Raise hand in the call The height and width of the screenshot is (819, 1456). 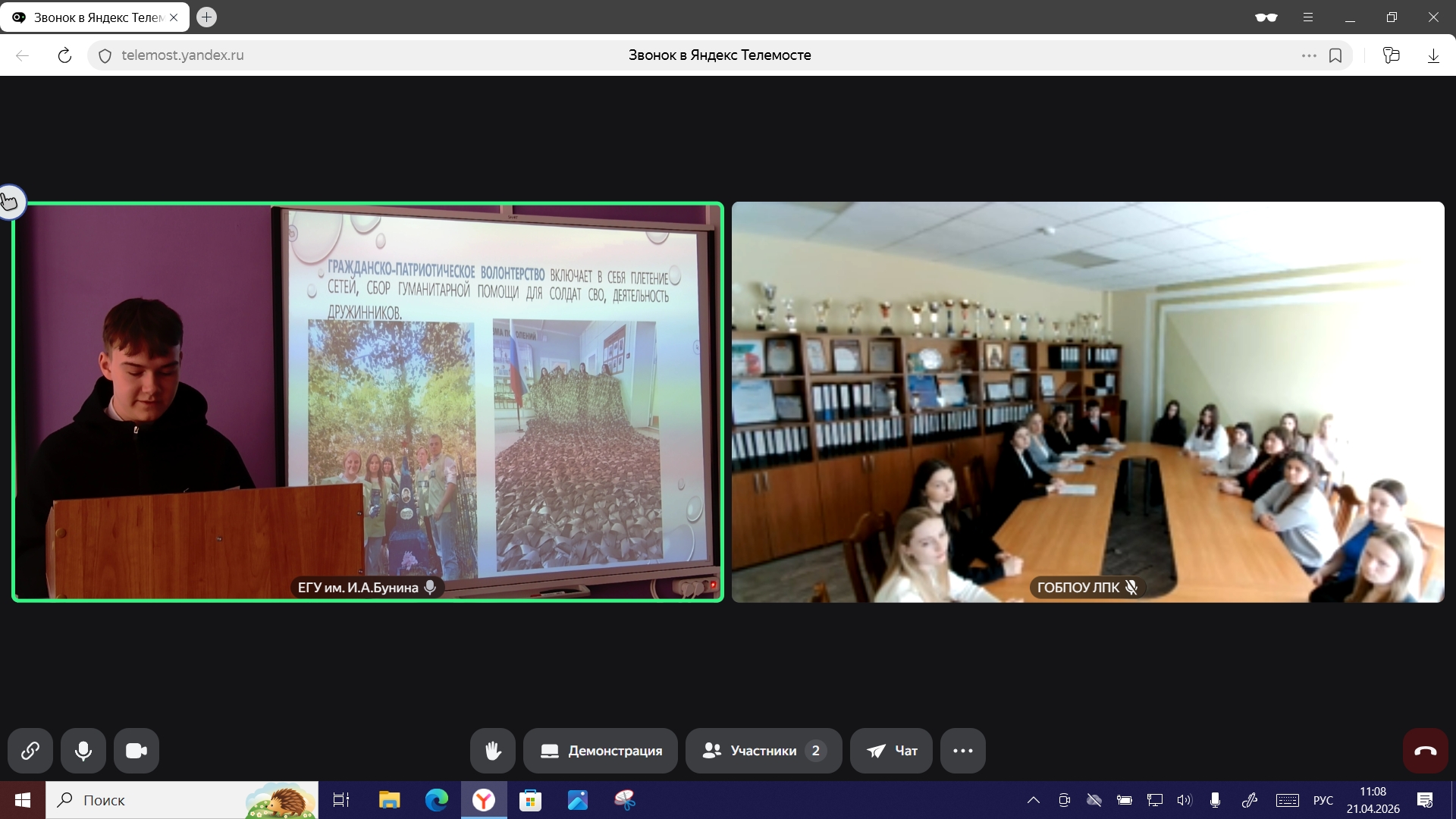pyautogui.click(x=493, y=751)
